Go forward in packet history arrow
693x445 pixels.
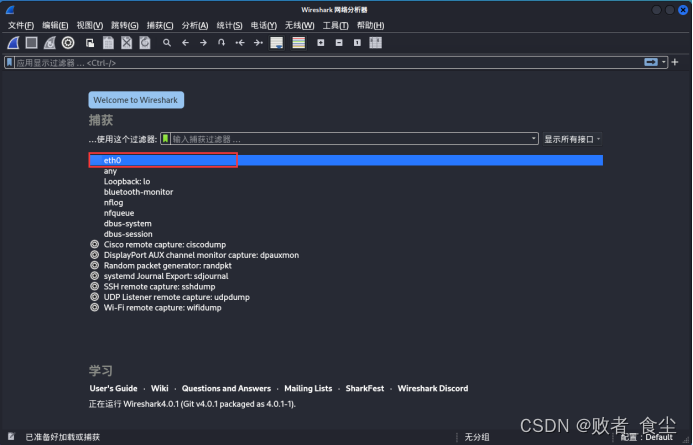coord(203,43)
